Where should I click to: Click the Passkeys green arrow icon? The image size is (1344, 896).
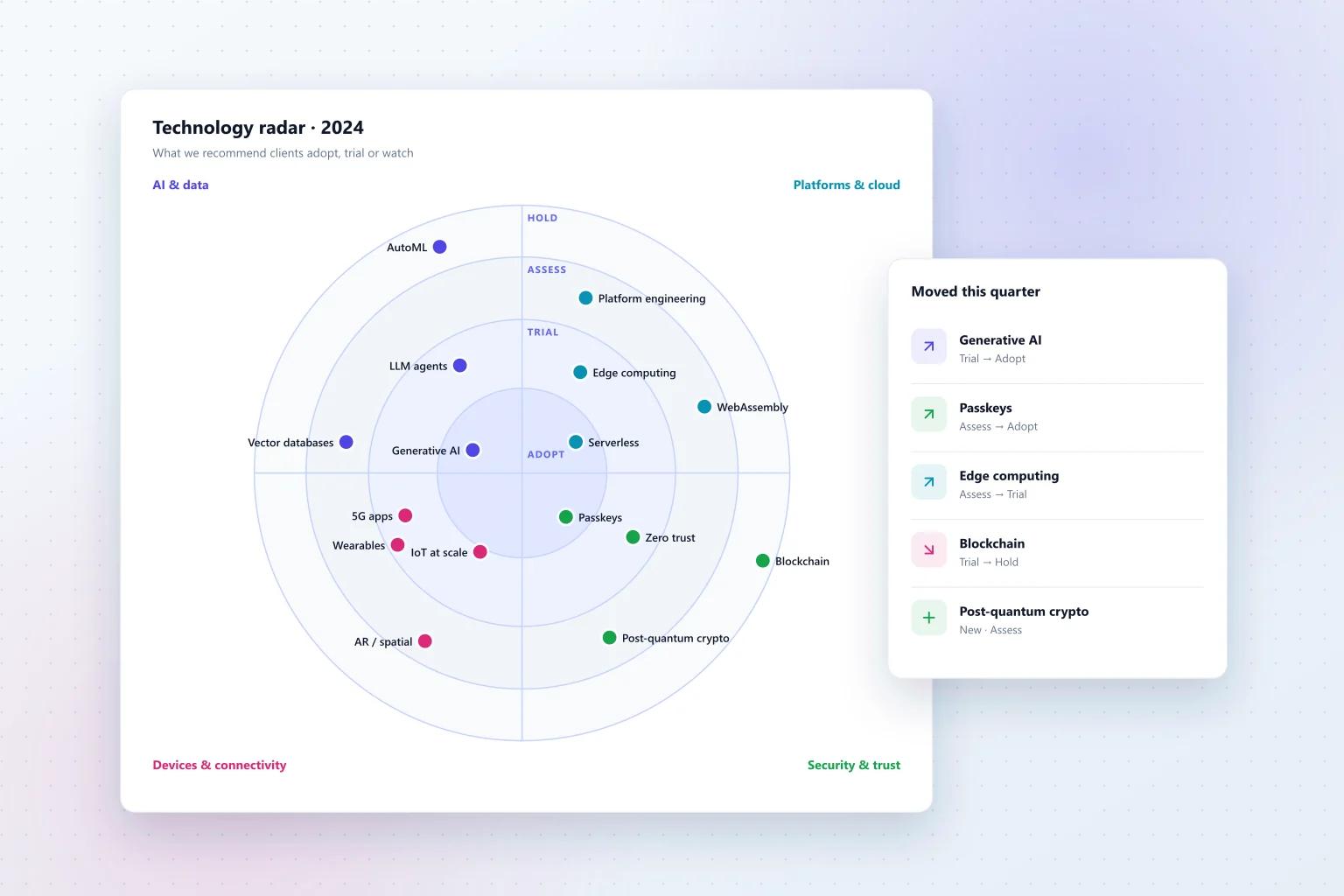point(928,415)
